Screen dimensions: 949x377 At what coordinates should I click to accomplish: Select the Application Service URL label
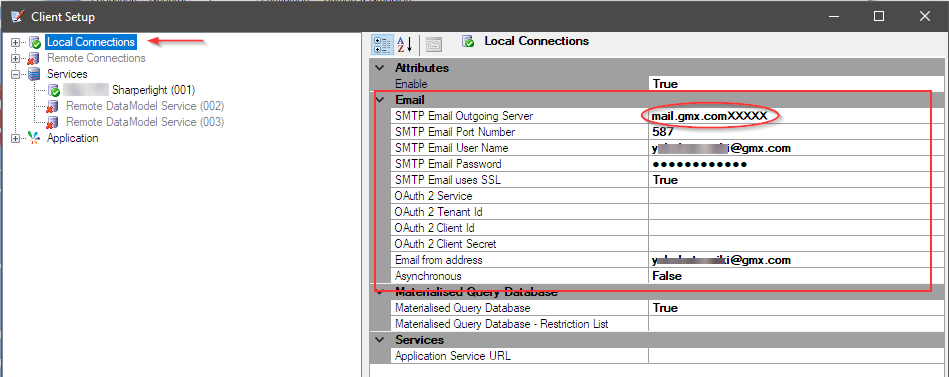click(x=453, y=356)
